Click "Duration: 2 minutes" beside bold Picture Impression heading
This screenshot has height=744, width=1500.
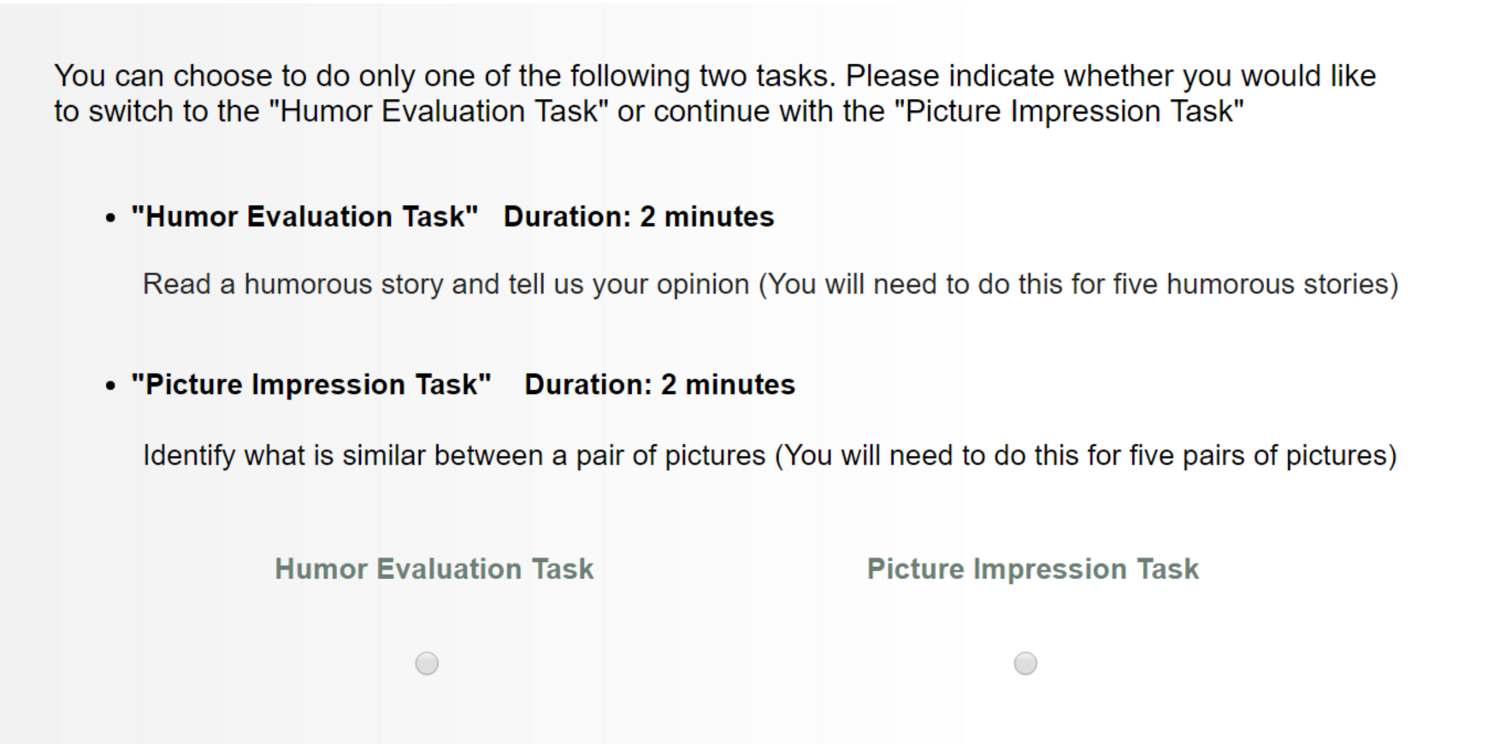tap(659, 385)
